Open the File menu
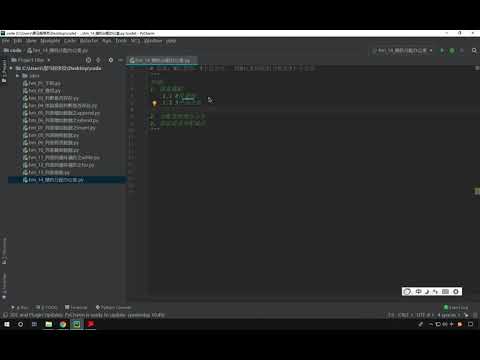480x360 pixels. point(6,41)
